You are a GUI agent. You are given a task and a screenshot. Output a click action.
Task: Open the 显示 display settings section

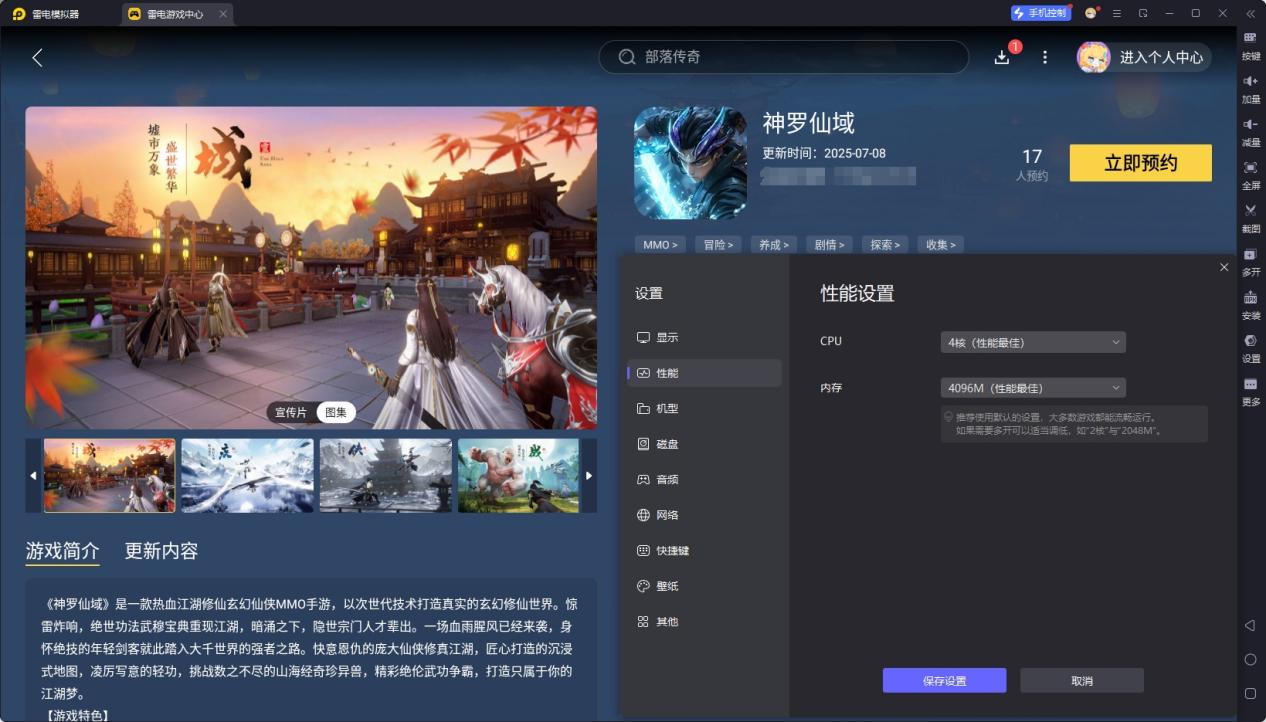point(704,338)
